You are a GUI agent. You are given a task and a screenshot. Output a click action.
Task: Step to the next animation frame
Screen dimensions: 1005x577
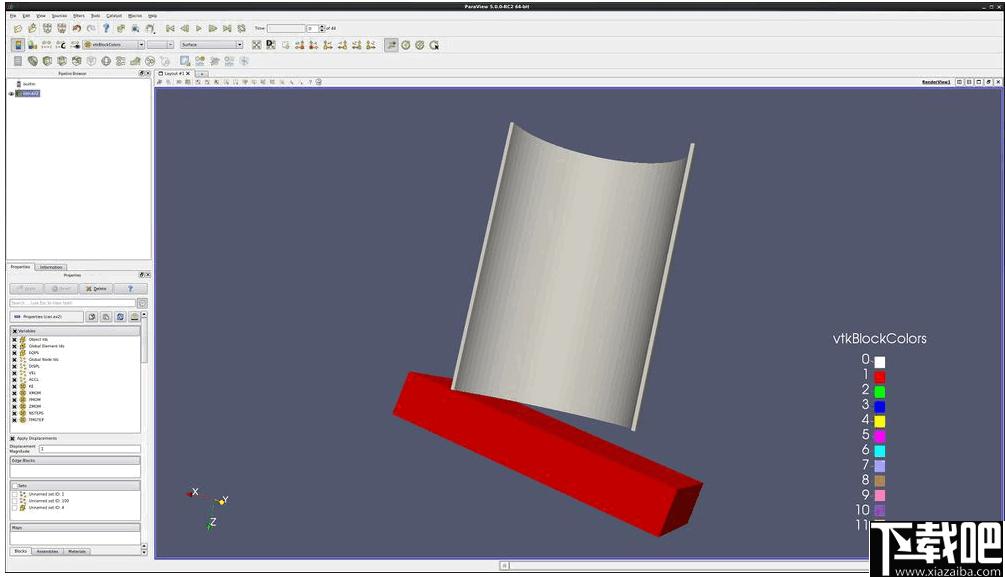coord(213,28)
